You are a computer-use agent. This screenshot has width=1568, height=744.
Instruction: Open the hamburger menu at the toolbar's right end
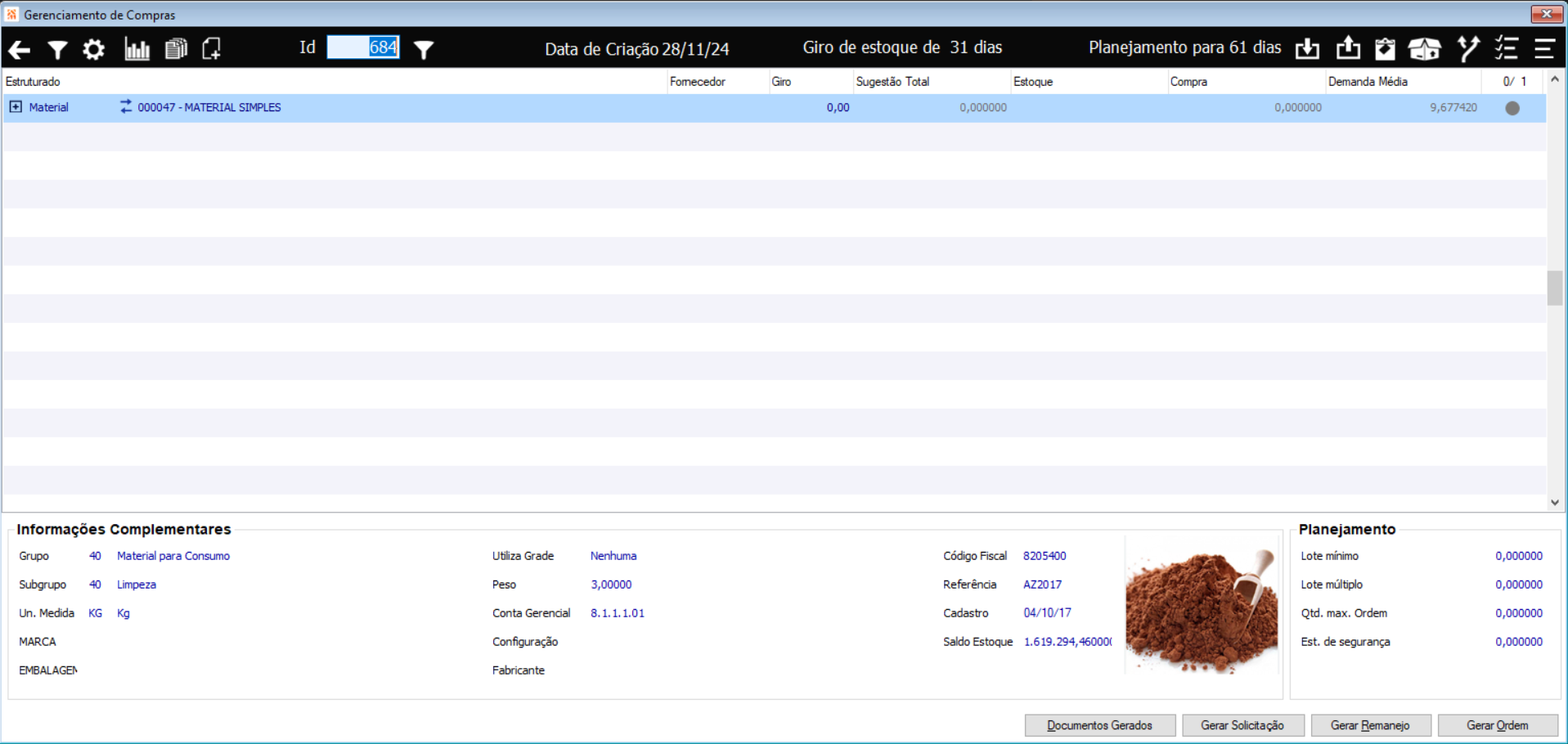(1544, 49)
